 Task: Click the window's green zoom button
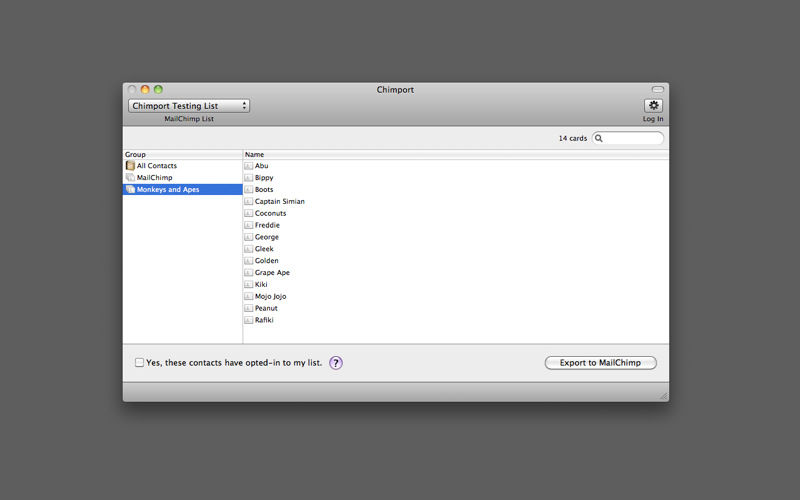pyautogui.click(x=158, y=89)
